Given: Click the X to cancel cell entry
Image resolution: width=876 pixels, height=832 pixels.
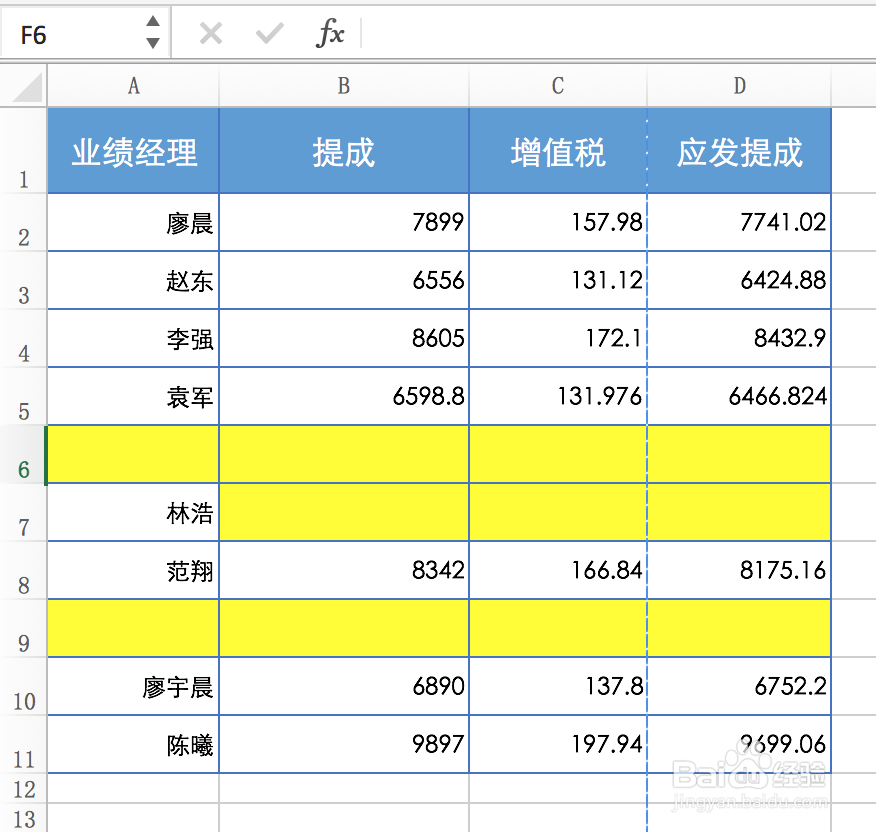Looking at the screenshot, I should 209,33.
